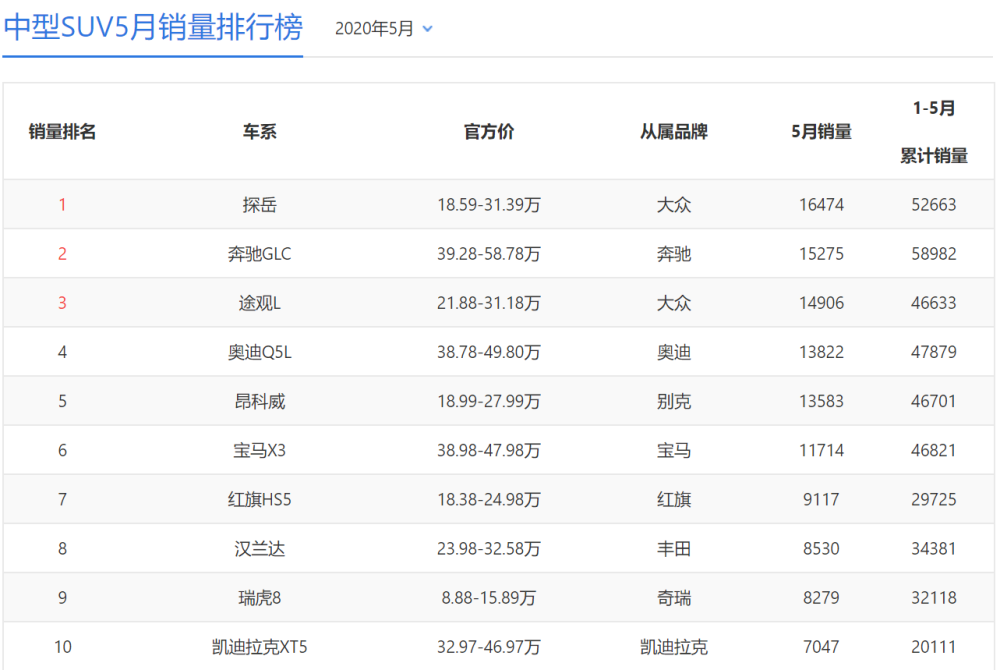Click cumulative sales value 34381

pos(934,548)
